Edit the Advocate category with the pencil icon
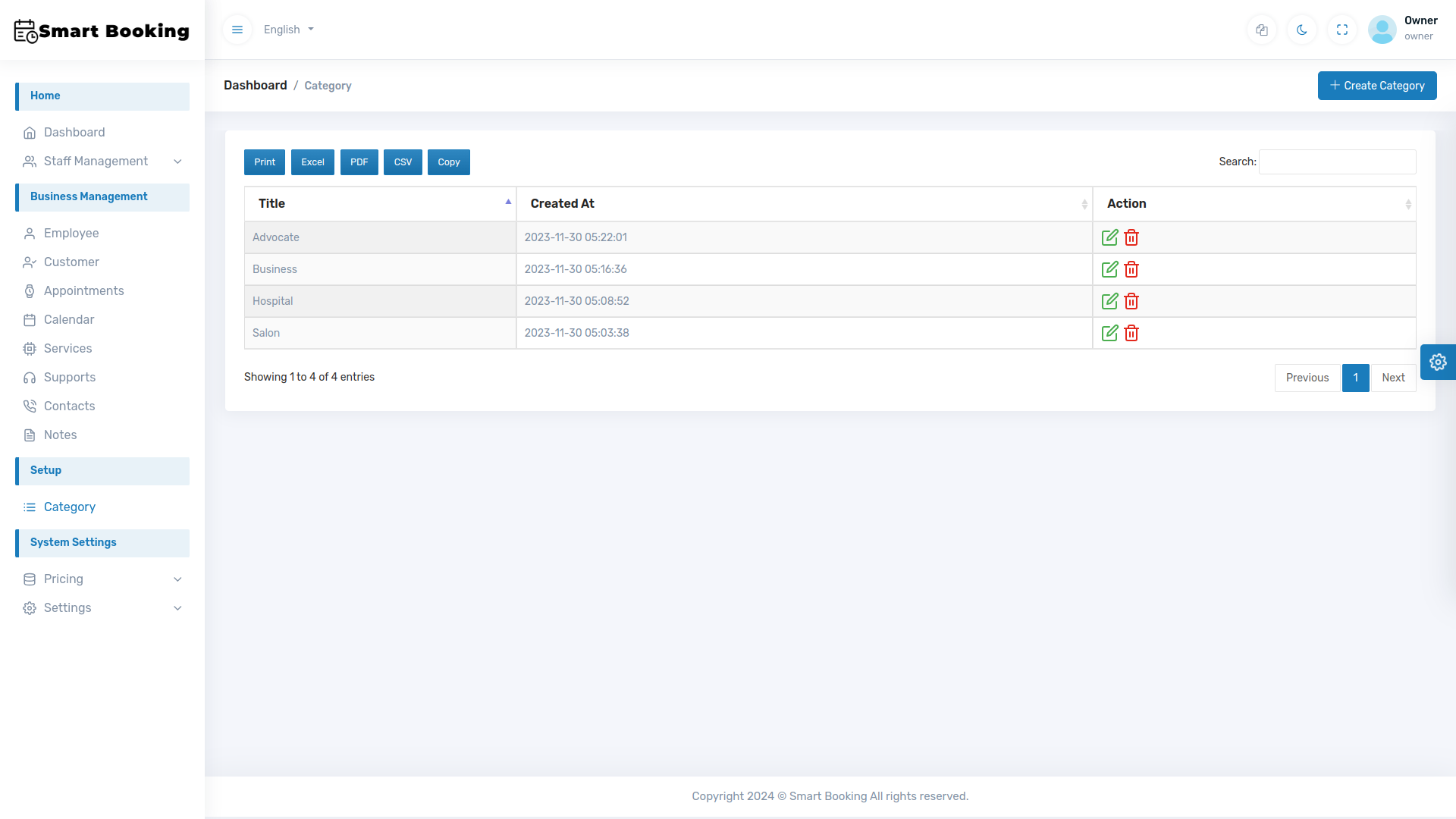Image resolution: width=1456 pixels, height=819 pixels. (1109, 237)
